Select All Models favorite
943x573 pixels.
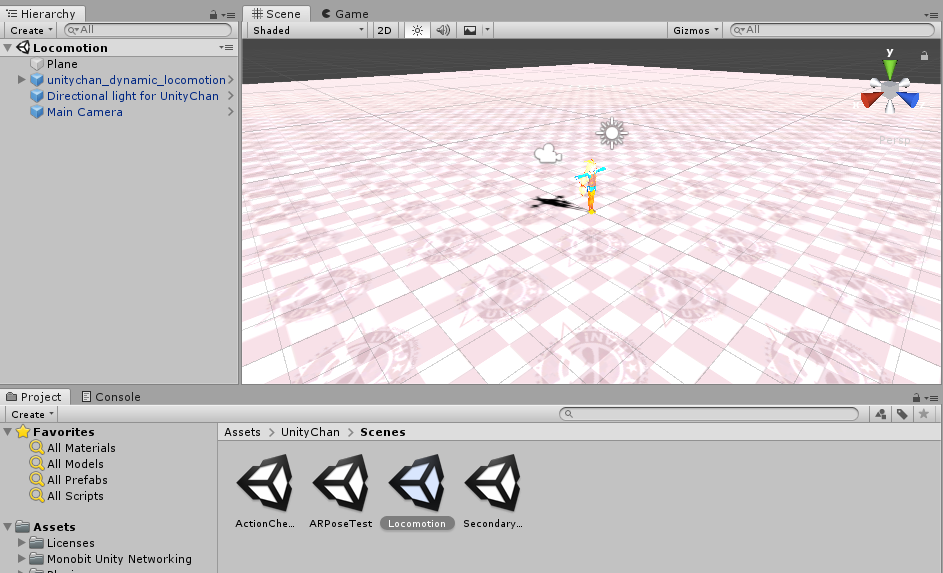point(75,464)
